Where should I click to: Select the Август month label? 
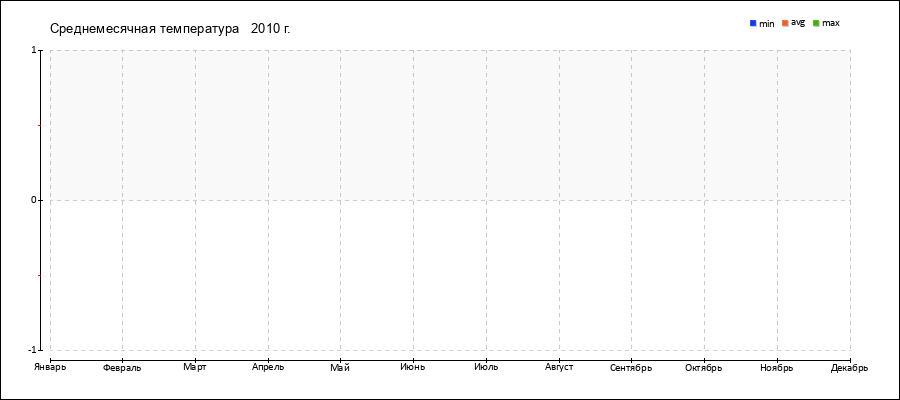pyautogui.click(x=559, y=367)
